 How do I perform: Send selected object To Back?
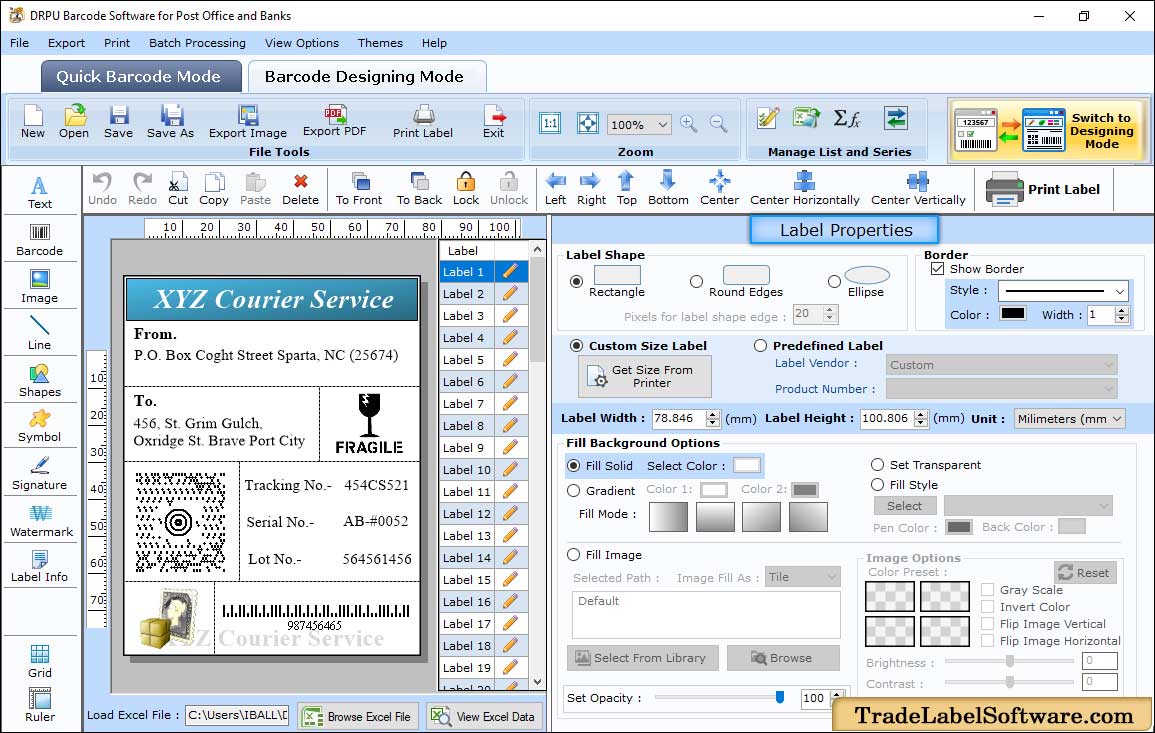coord(419,189)
